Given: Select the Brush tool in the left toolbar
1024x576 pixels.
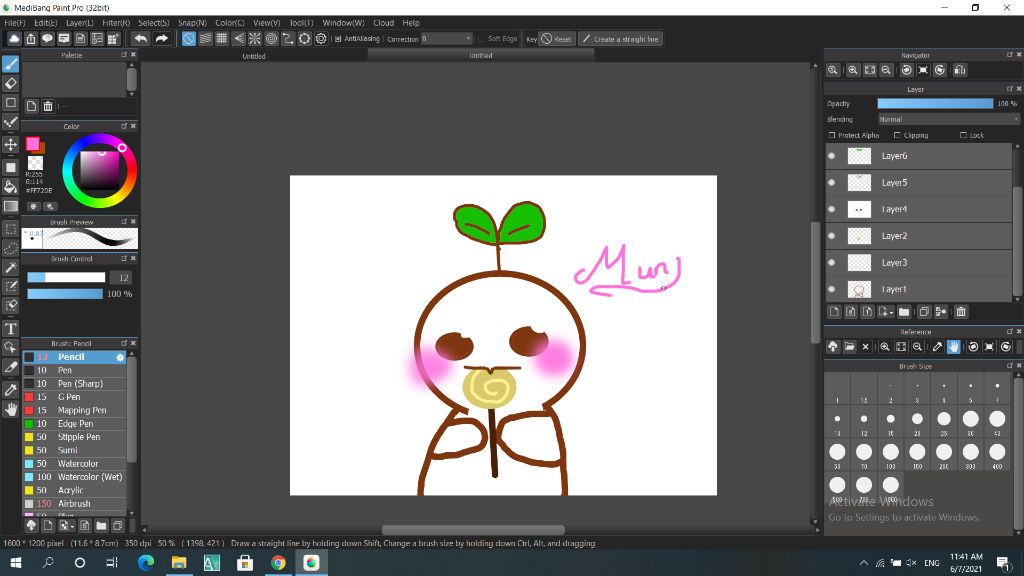Looking at the screenshot, I should (11, 64).
